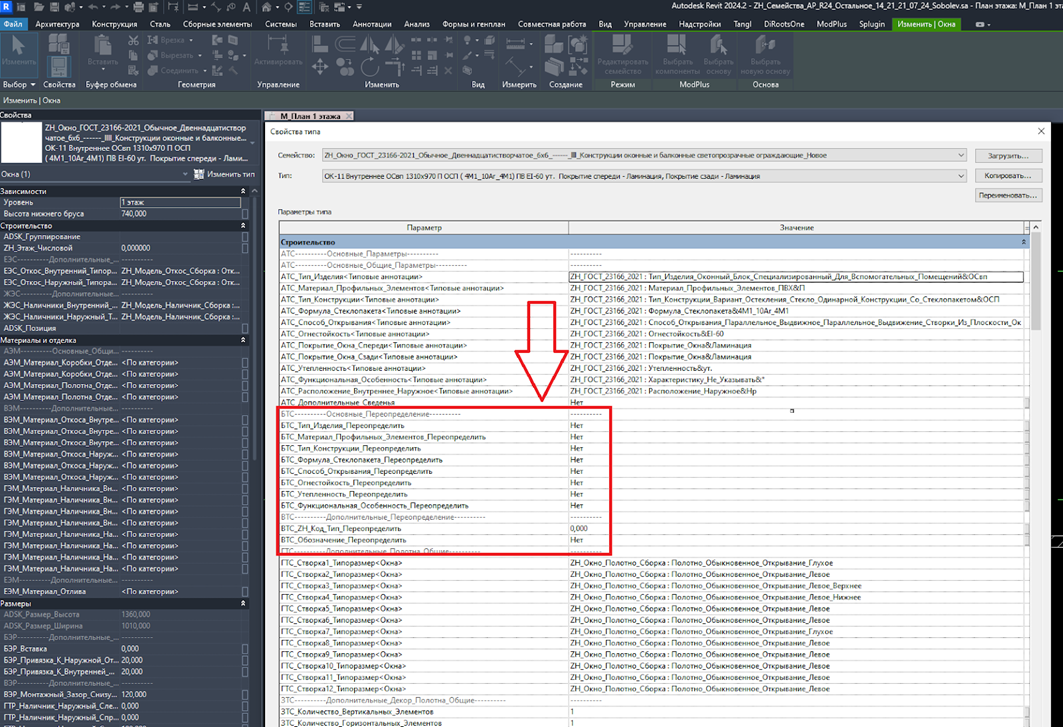Switch to the Аннотации ribbon tab
Viewport: 1063px width, 727px height.
[x=372, y=24]
